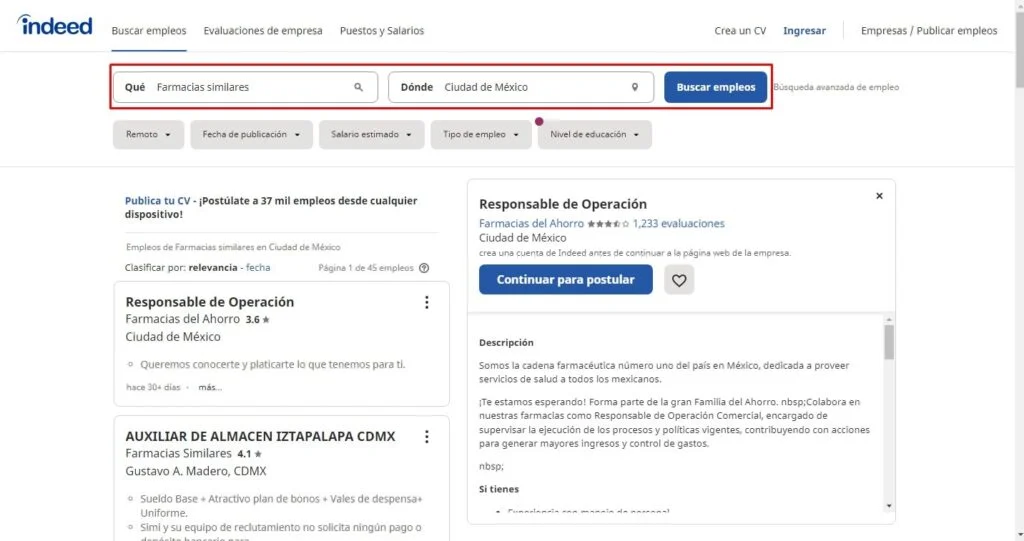
Task: Open Puestos y Salarios tab
Action: 382,31
